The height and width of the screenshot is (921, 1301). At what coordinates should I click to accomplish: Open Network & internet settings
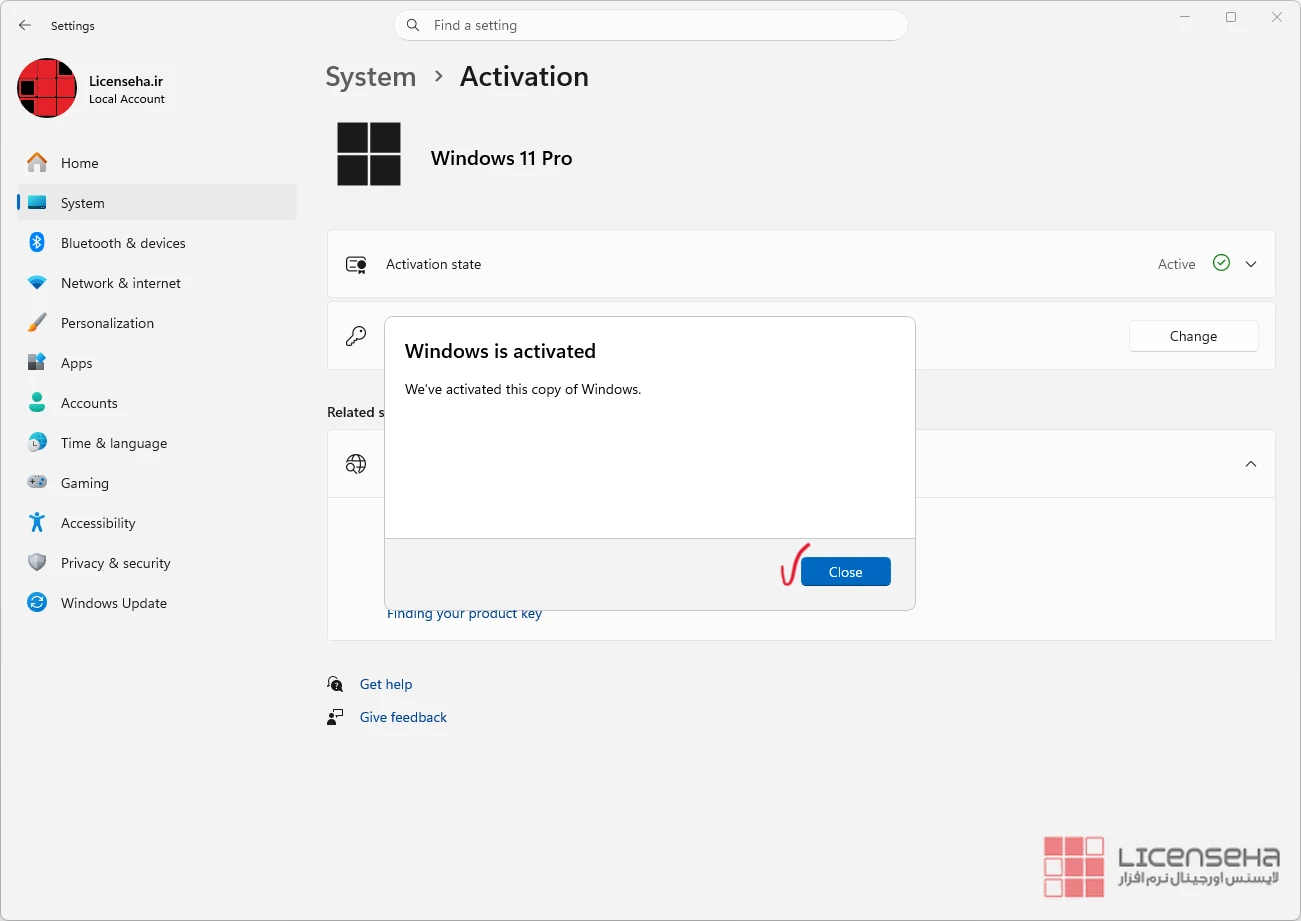[157, 283]
